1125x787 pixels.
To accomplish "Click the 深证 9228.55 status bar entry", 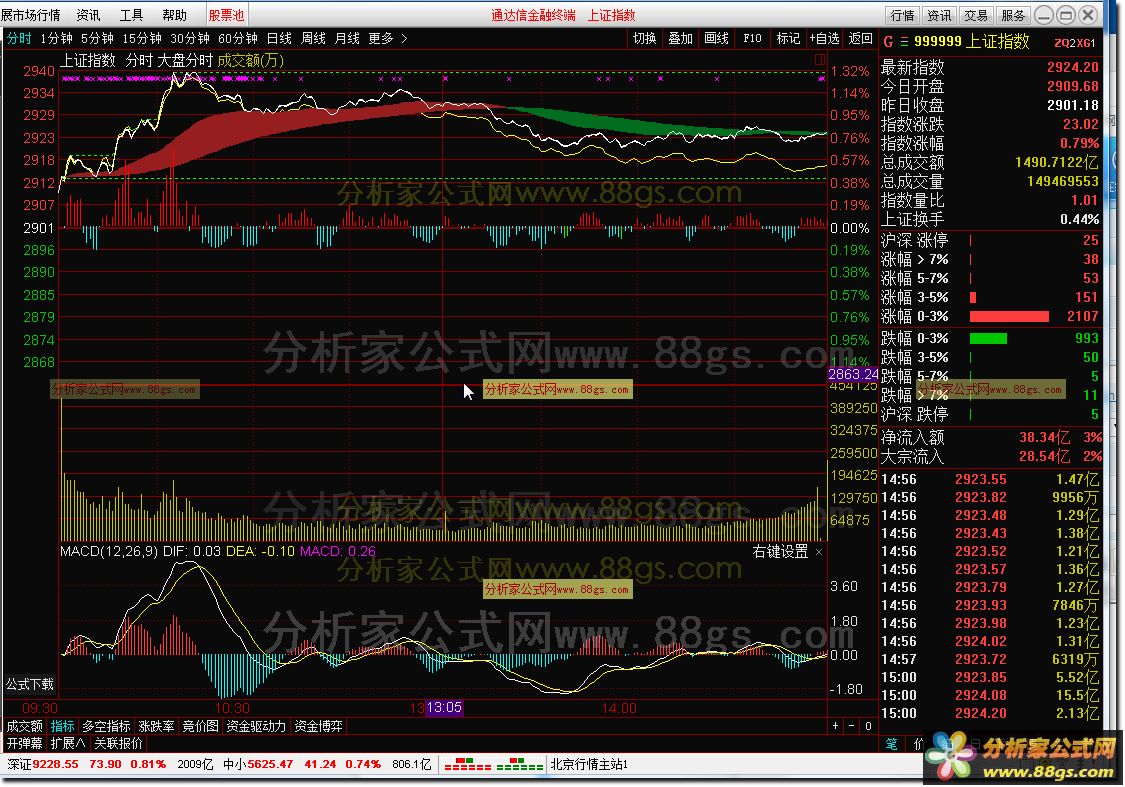I will [x=42, y=765].
